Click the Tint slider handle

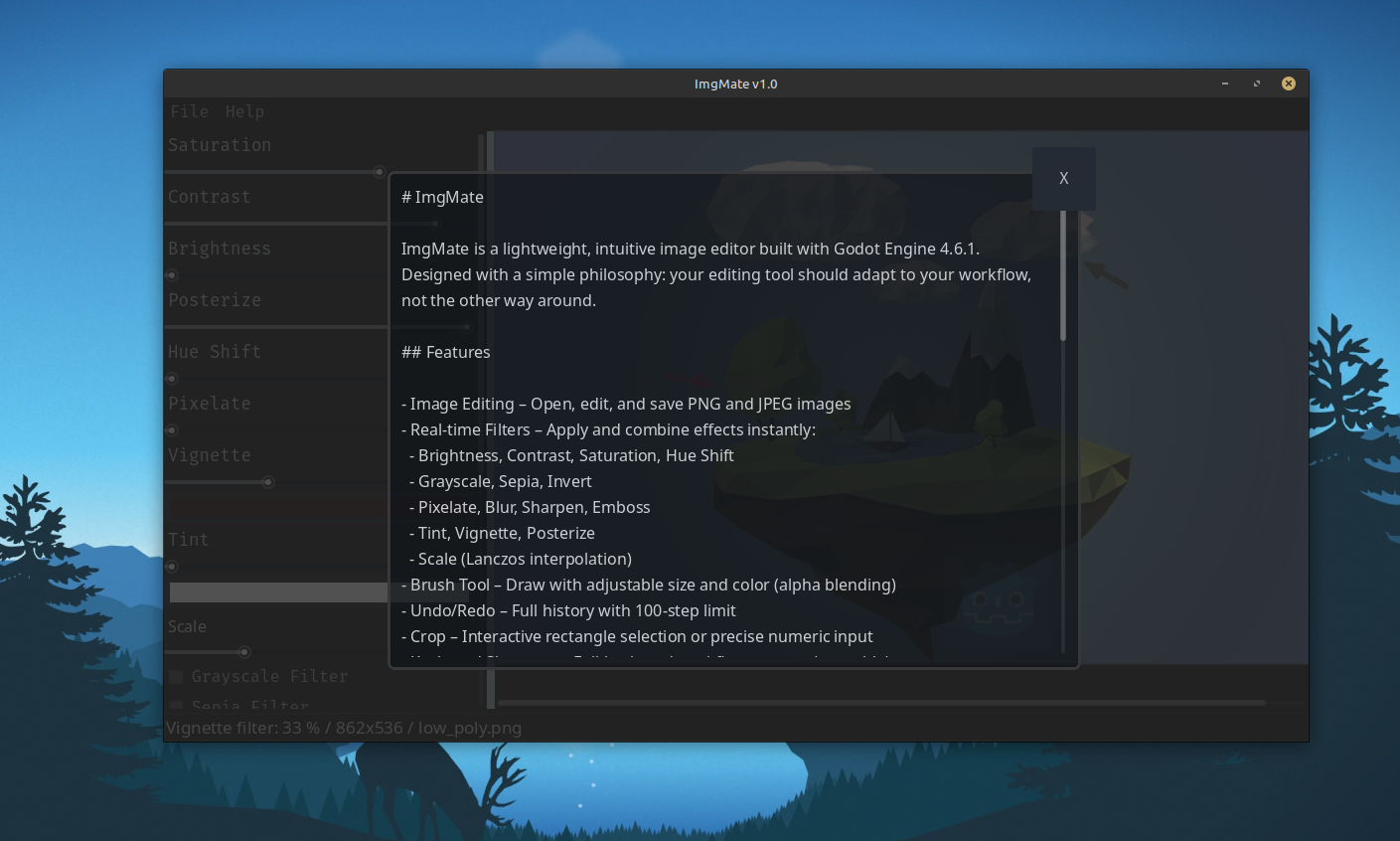(x=172, y=567)
